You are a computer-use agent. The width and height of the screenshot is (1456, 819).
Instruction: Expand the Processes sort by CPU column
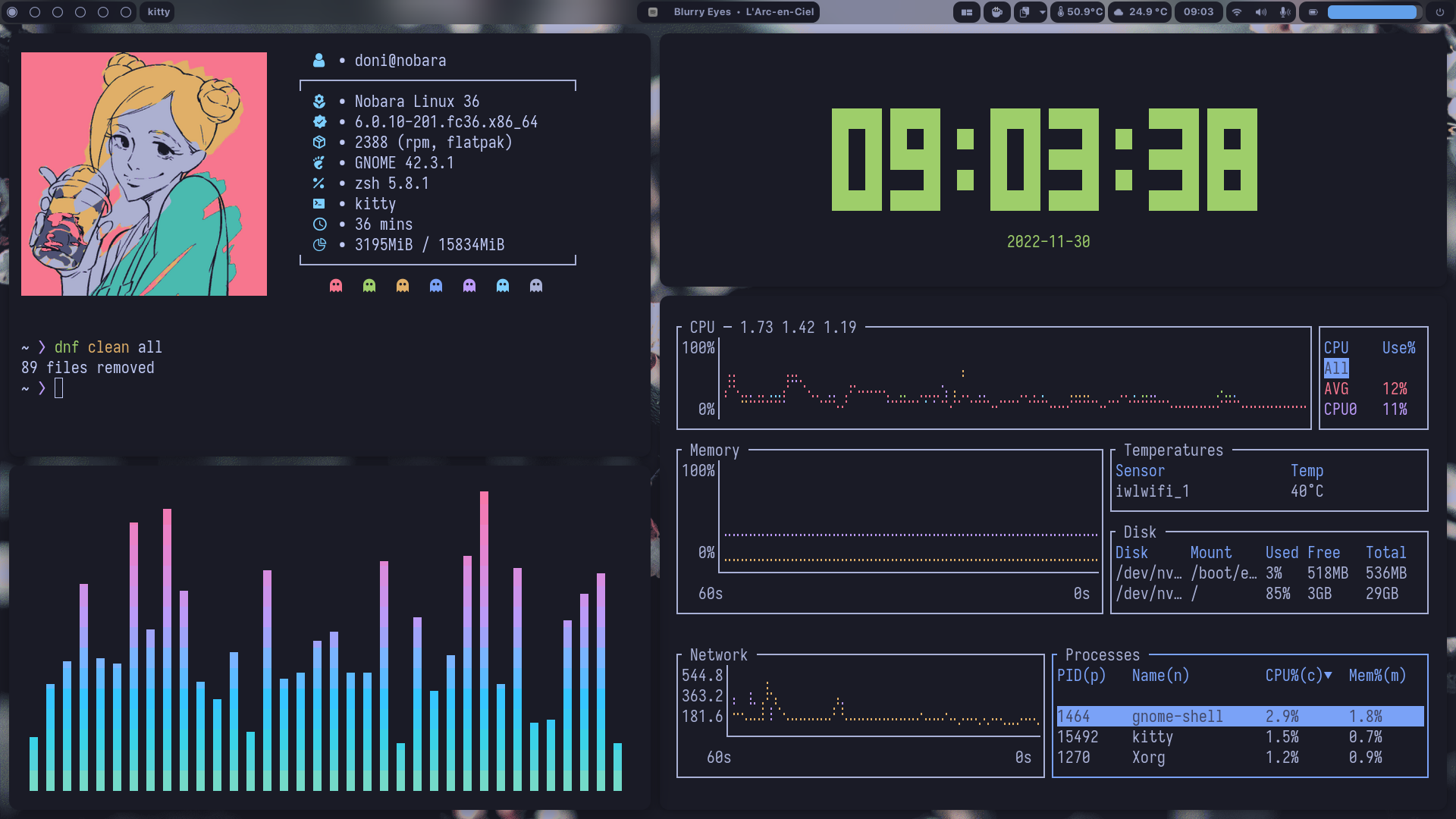click(1297, 675)
